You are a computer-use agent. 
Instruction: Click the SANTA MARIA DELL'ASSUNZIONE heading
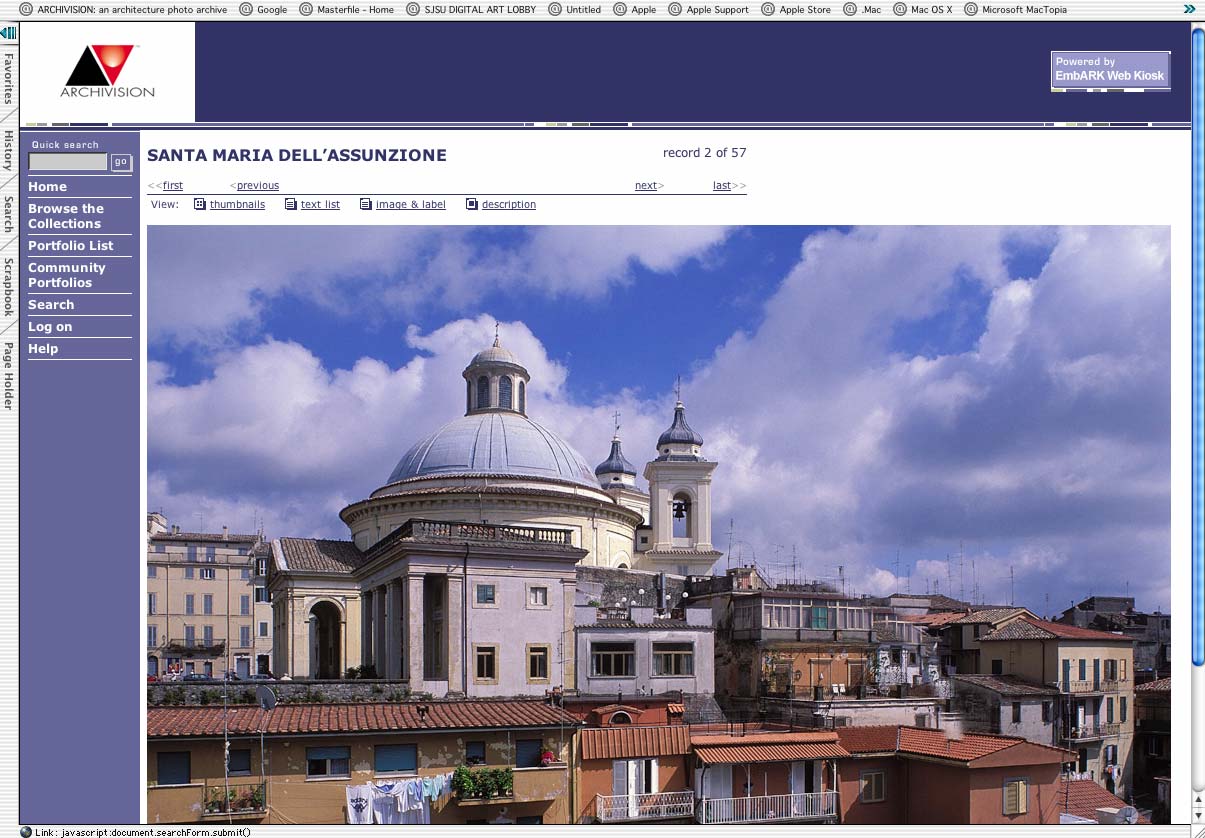[297, 155]
